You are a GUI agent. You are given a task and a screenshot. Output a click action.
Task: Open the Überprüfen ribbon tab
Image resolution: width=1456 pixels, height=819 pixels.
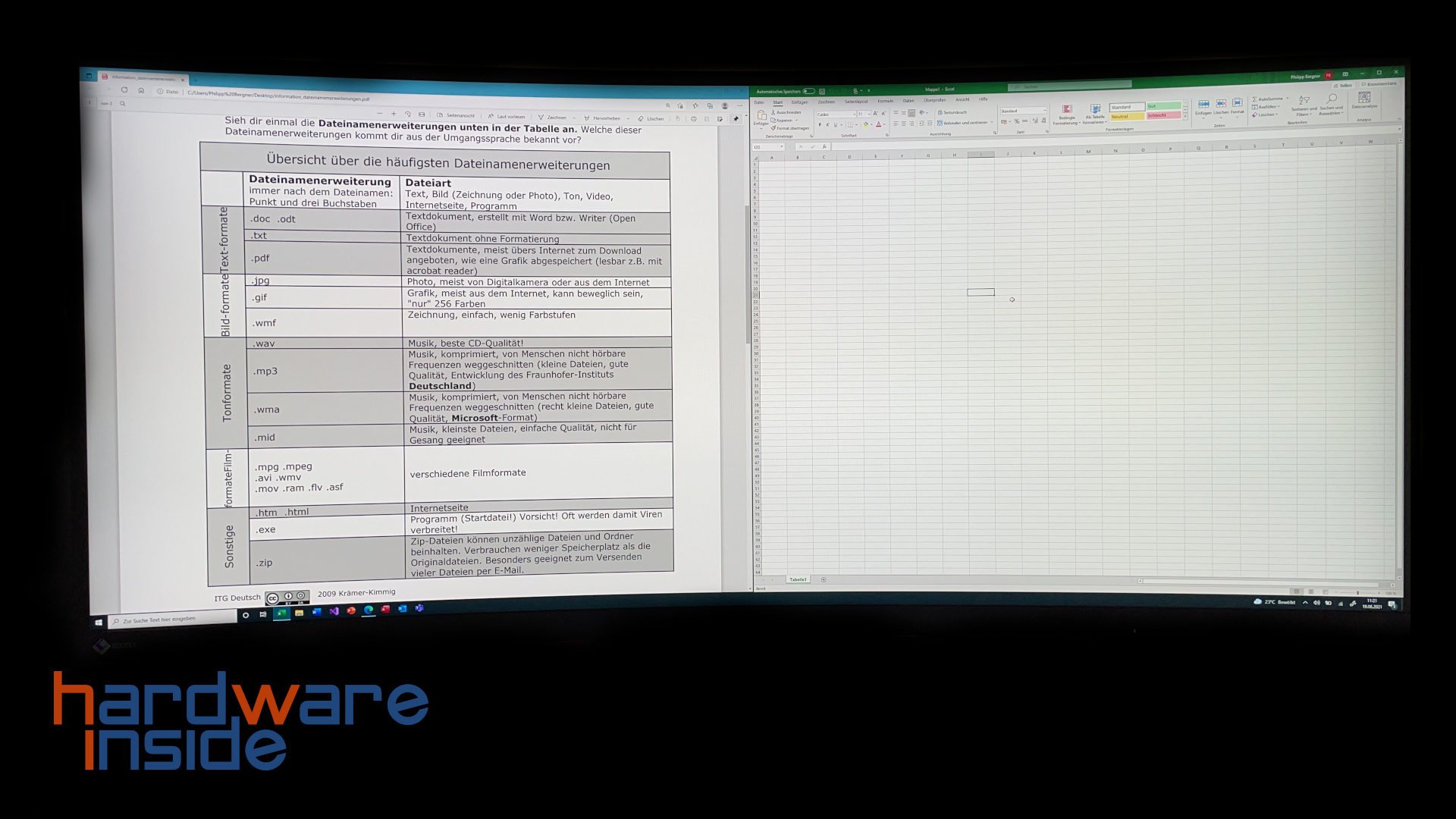pyautogui.click(x=935, y=100)
